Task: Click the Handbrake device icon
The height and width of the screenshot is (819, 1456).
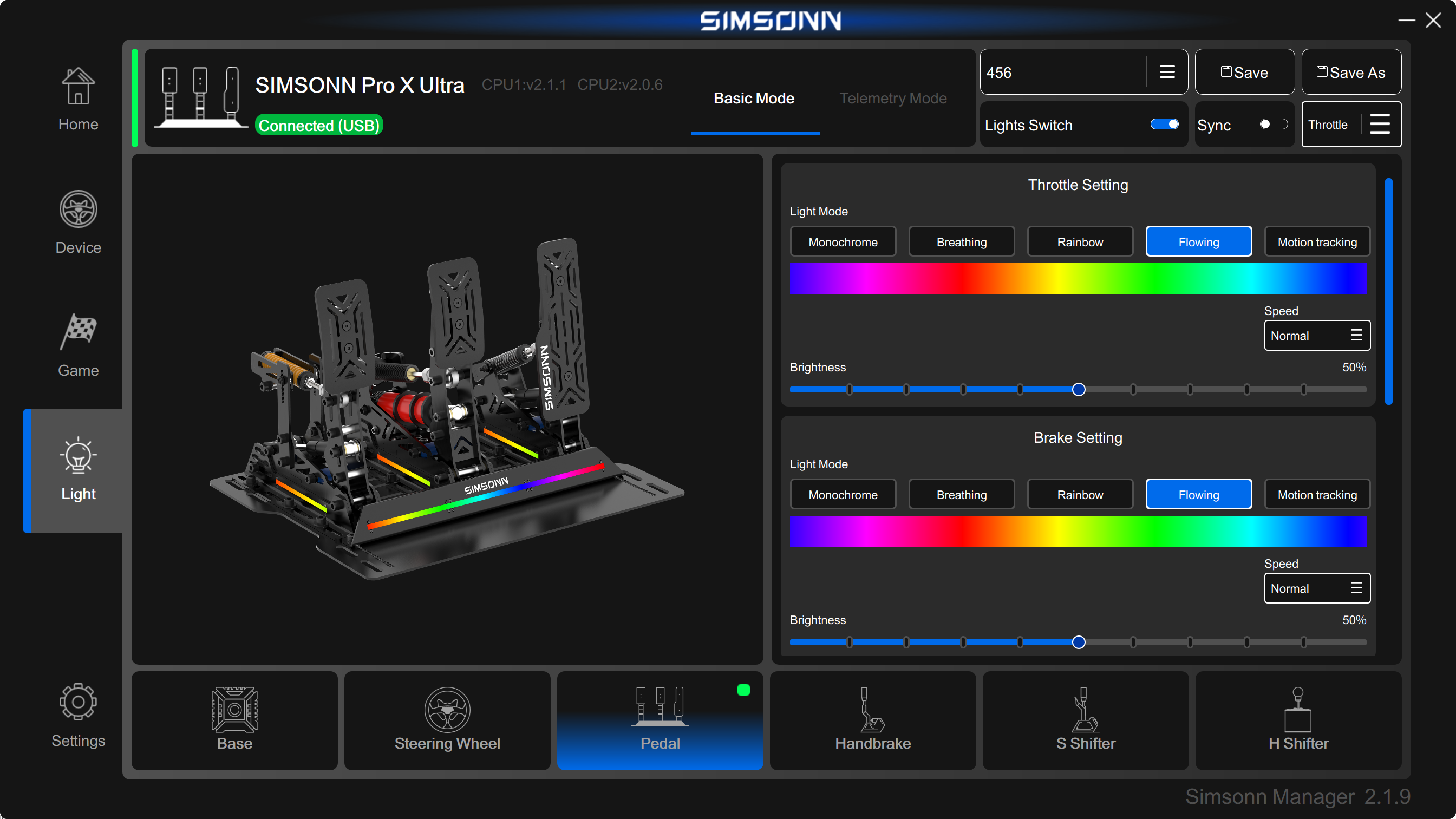Action: coord(872,709)
